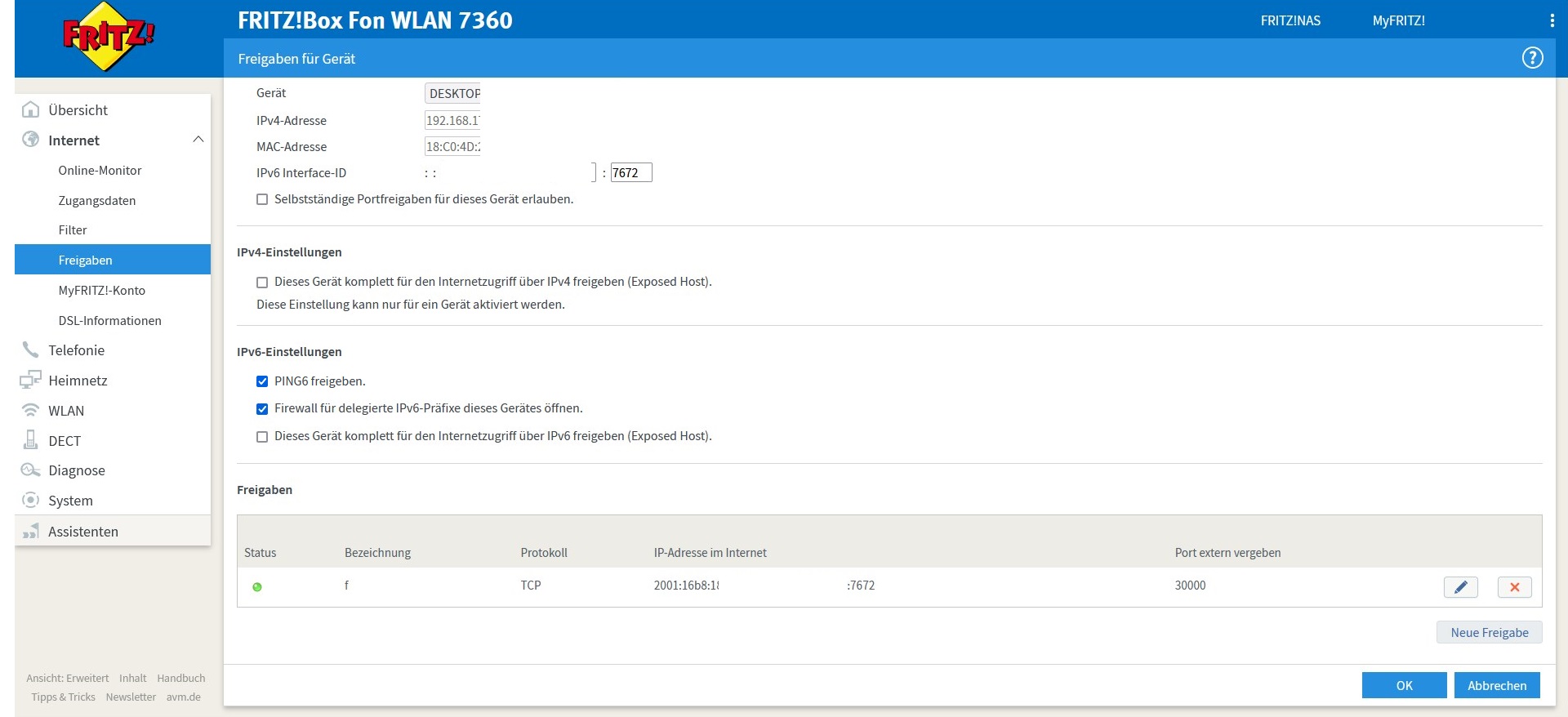Click the Assistenten icon

click(31, 531)
